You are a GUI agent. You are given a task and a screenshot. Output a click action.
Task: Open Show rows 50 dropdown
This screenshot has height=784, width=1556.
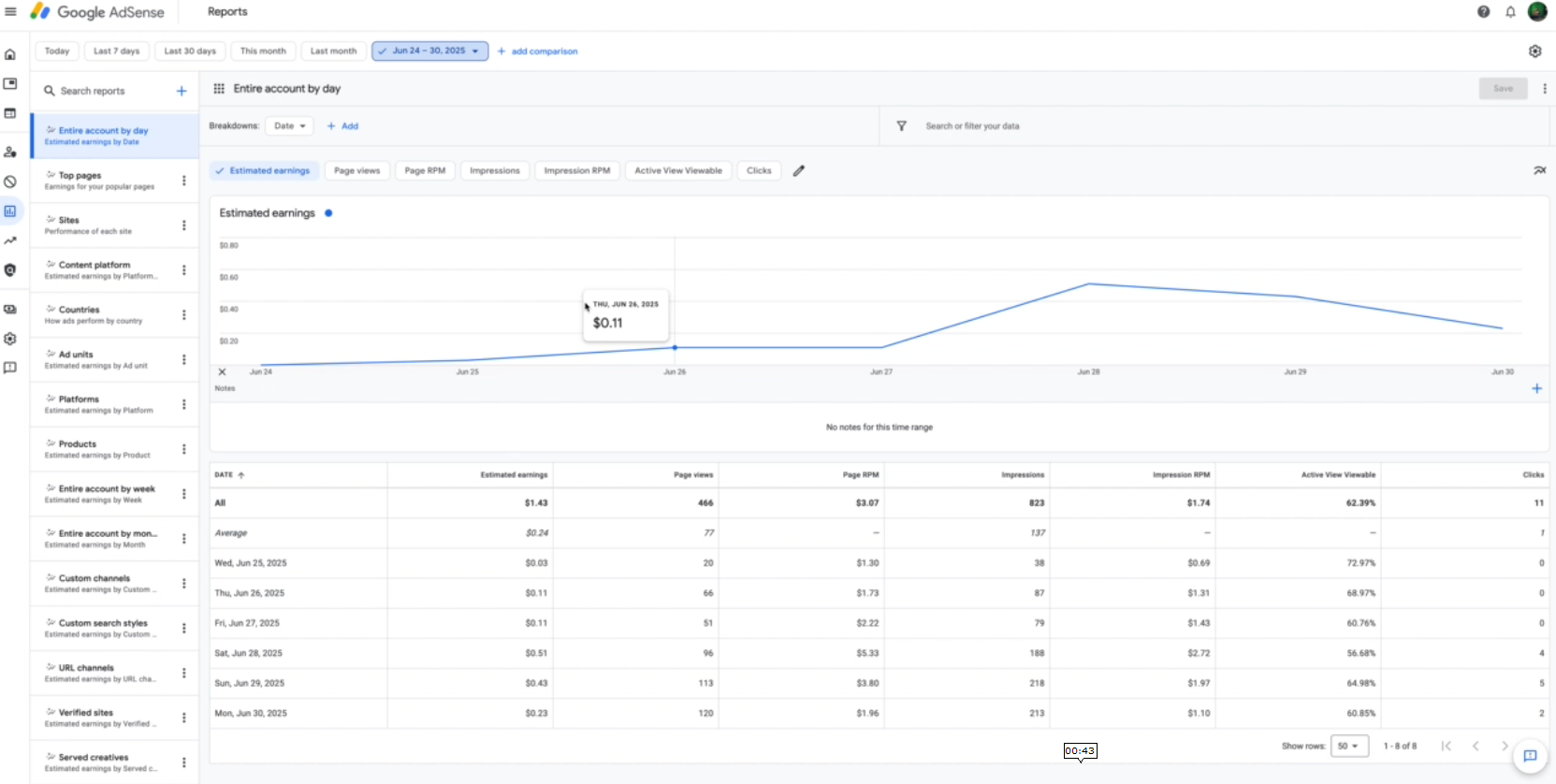pyautogui.click(x=1349, y=746)
